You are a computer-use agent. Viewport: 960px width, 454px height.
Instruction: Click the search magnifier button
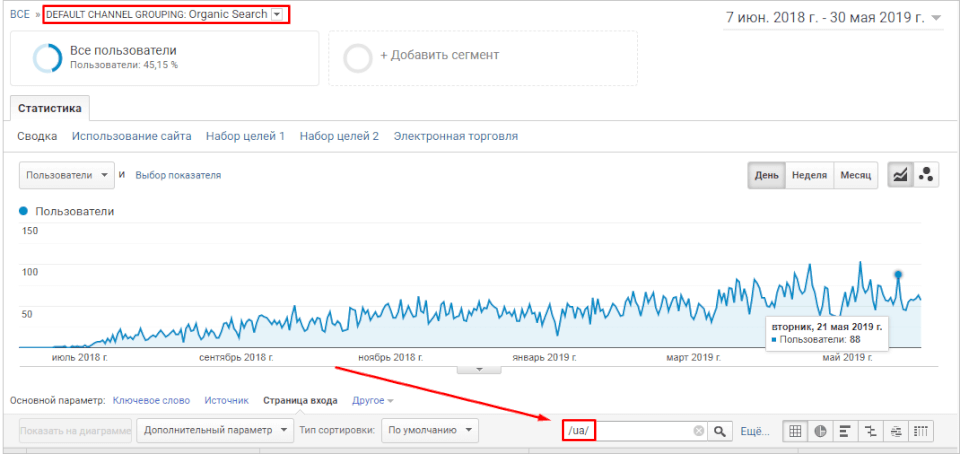pyautogui.click(x=720, y=431)
